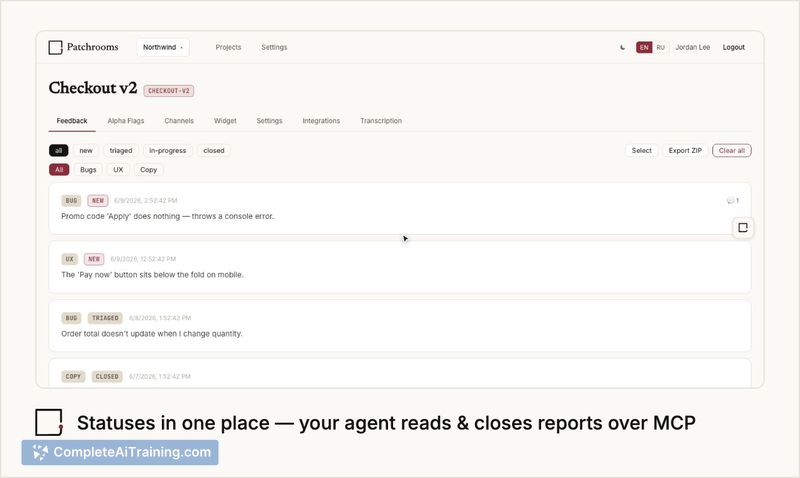Screen dimensions: 800x478
Task: Log out via the Logout link
Action: click(733, 47)
